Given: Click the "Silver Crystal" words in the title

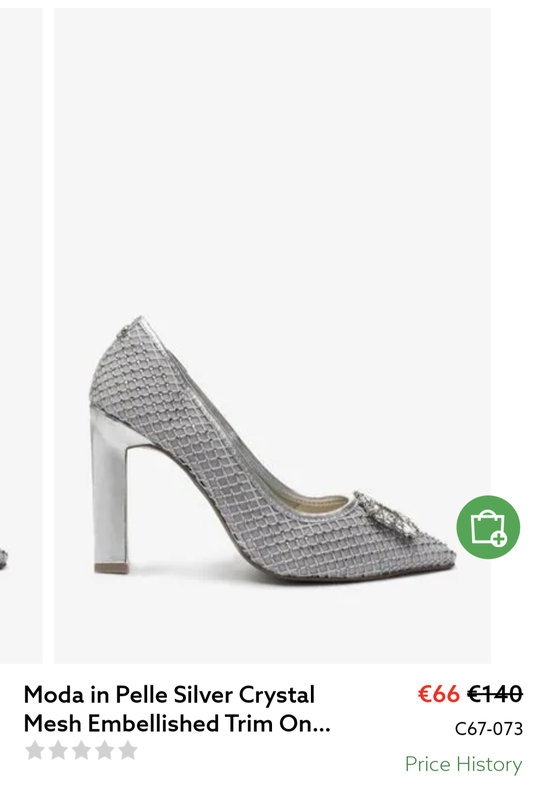Looking at the screenshot, I should click(244, 695).
